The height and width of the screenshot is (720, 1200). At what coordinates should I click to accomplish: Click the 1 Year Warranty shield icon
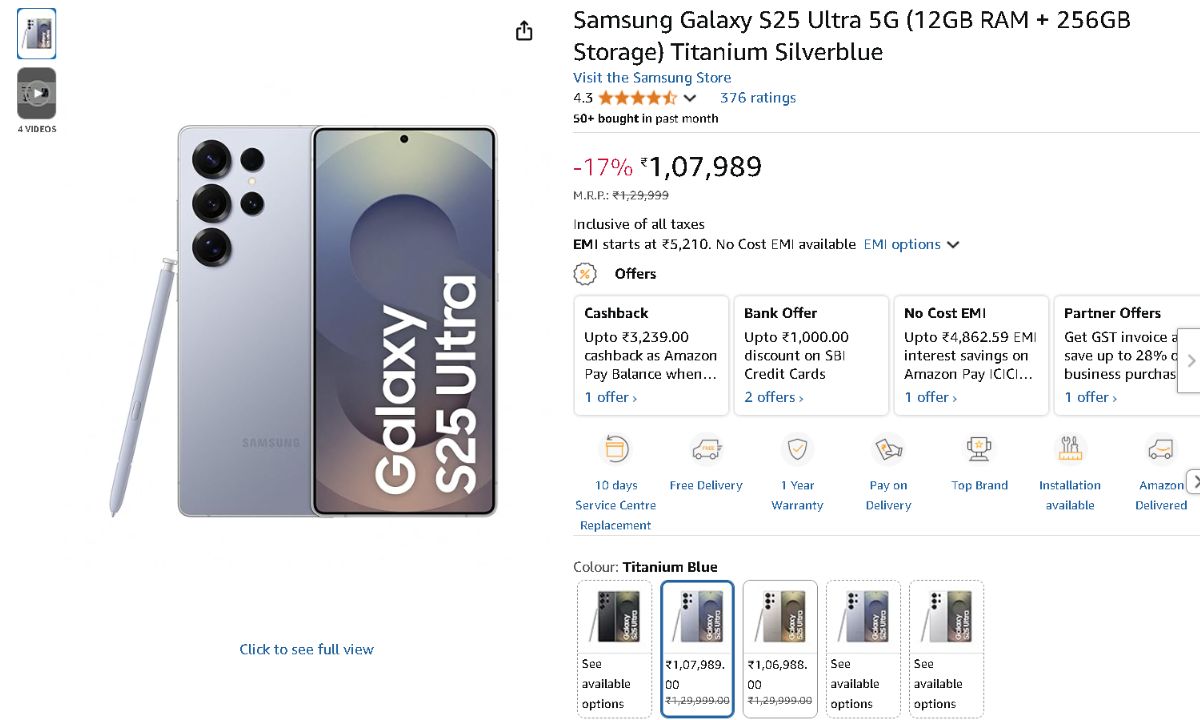pyautogui.click(x=797, y=449)
